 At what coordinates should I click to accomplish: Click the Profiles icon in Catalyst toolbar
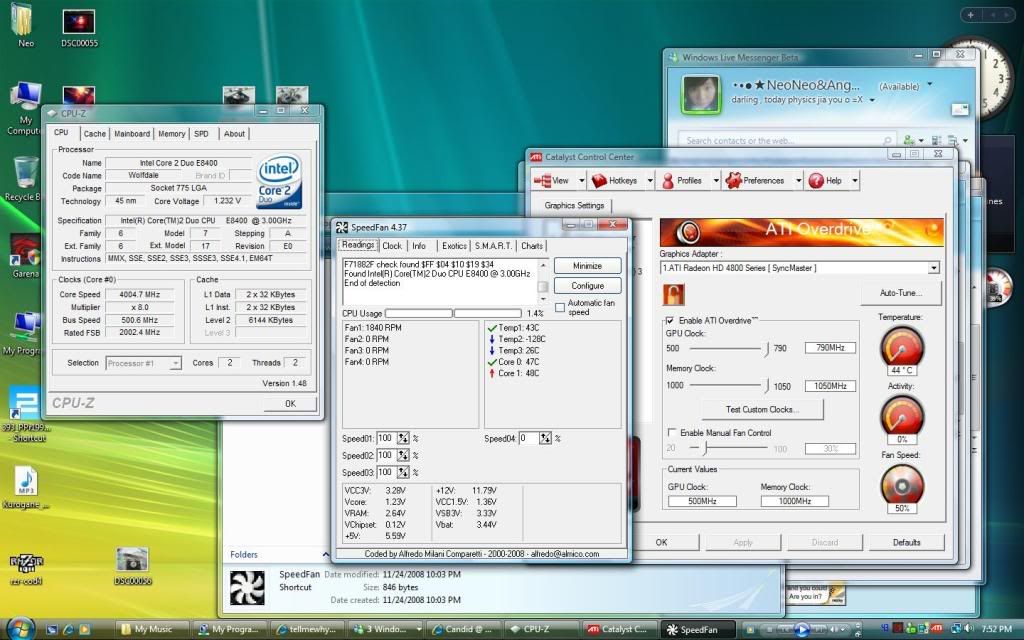(682, 180)
